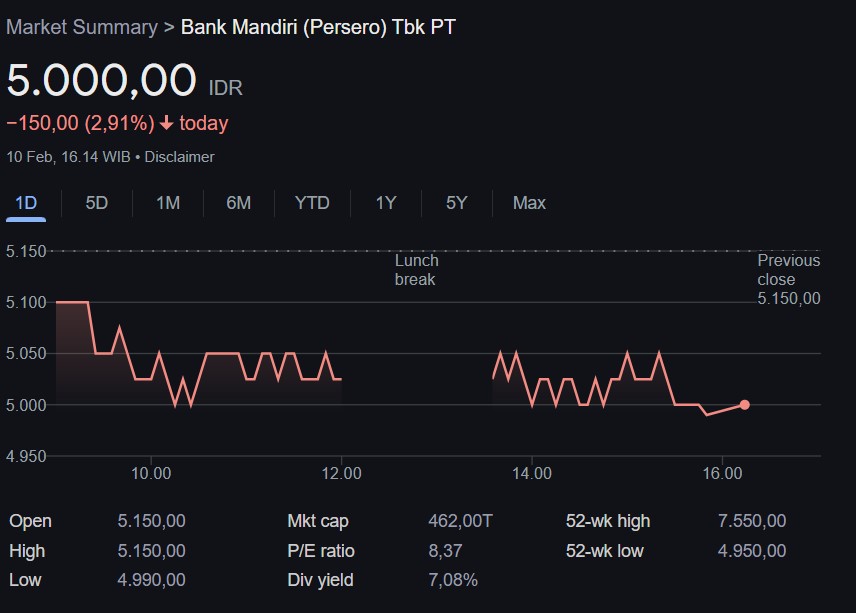Click the red down arrow icon
This screenshot has width=856, height=613.
[166, 124]
